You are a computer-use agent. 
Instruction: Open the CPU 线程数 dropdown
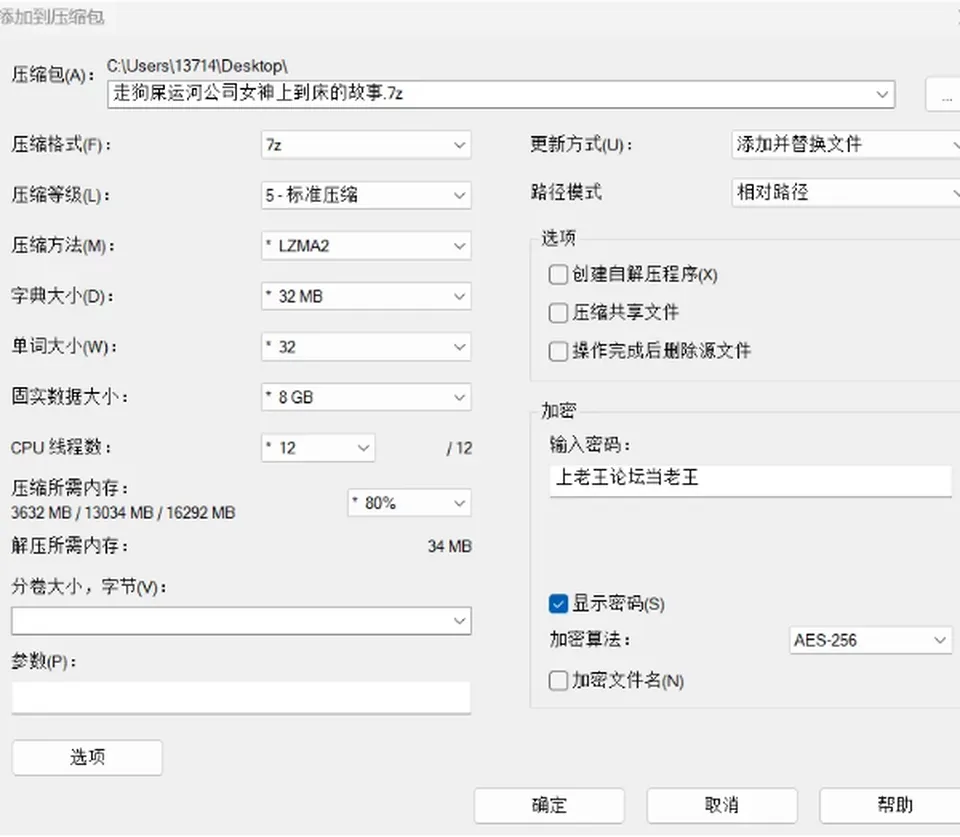tap(318, 448)
